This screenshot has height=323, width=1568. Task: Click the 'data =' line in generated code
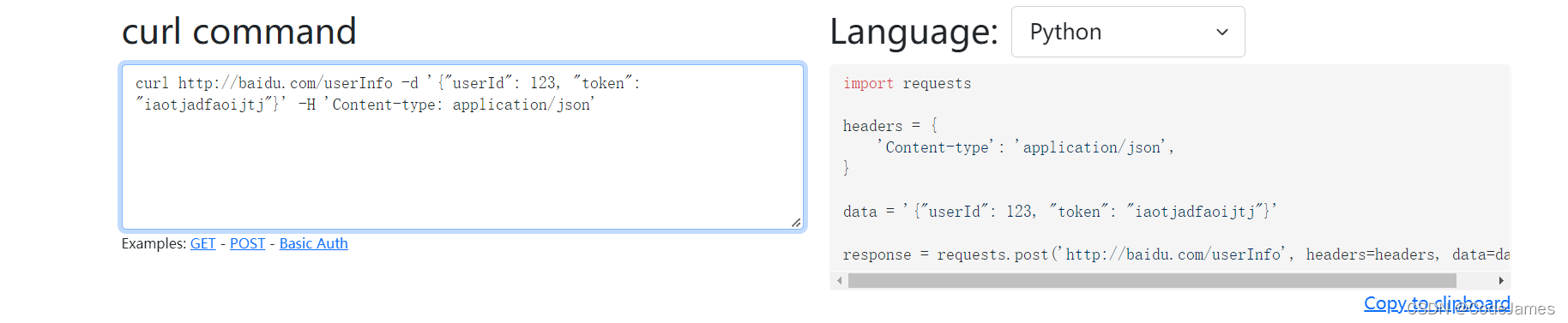[1060, 212]
